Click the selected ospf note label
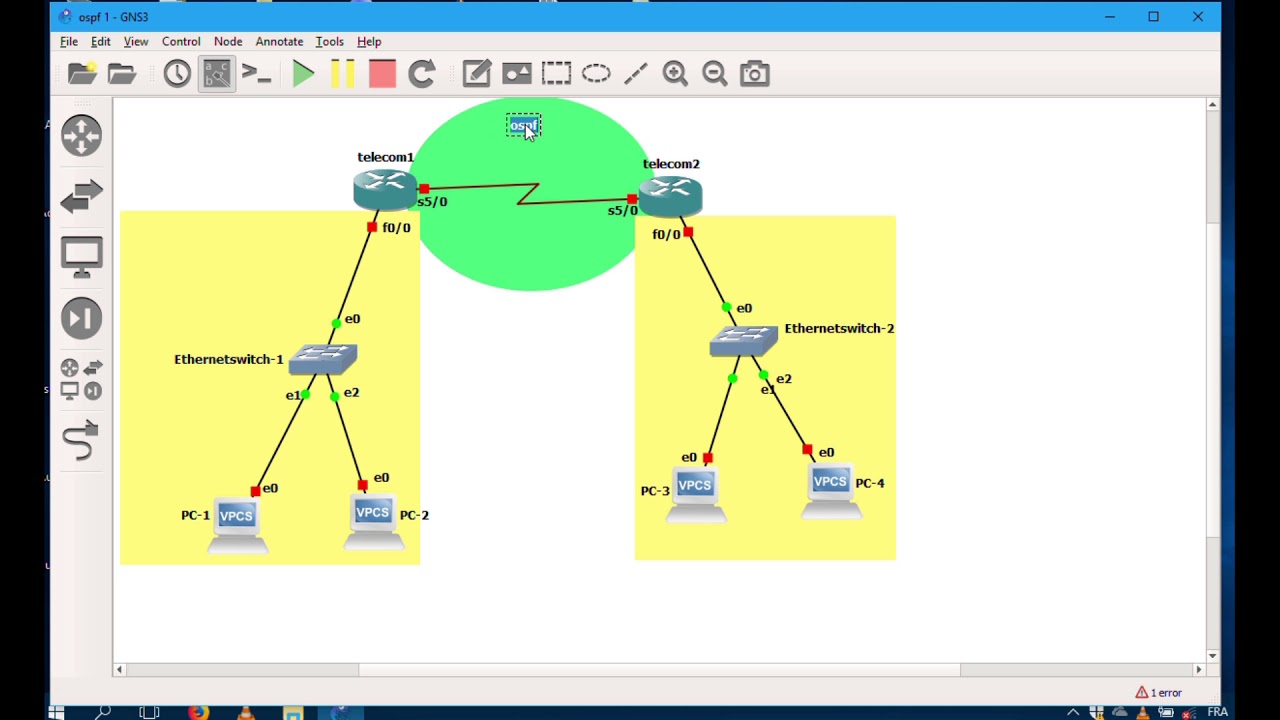This screenshot has width=1280, height=720. pos(523,126)
